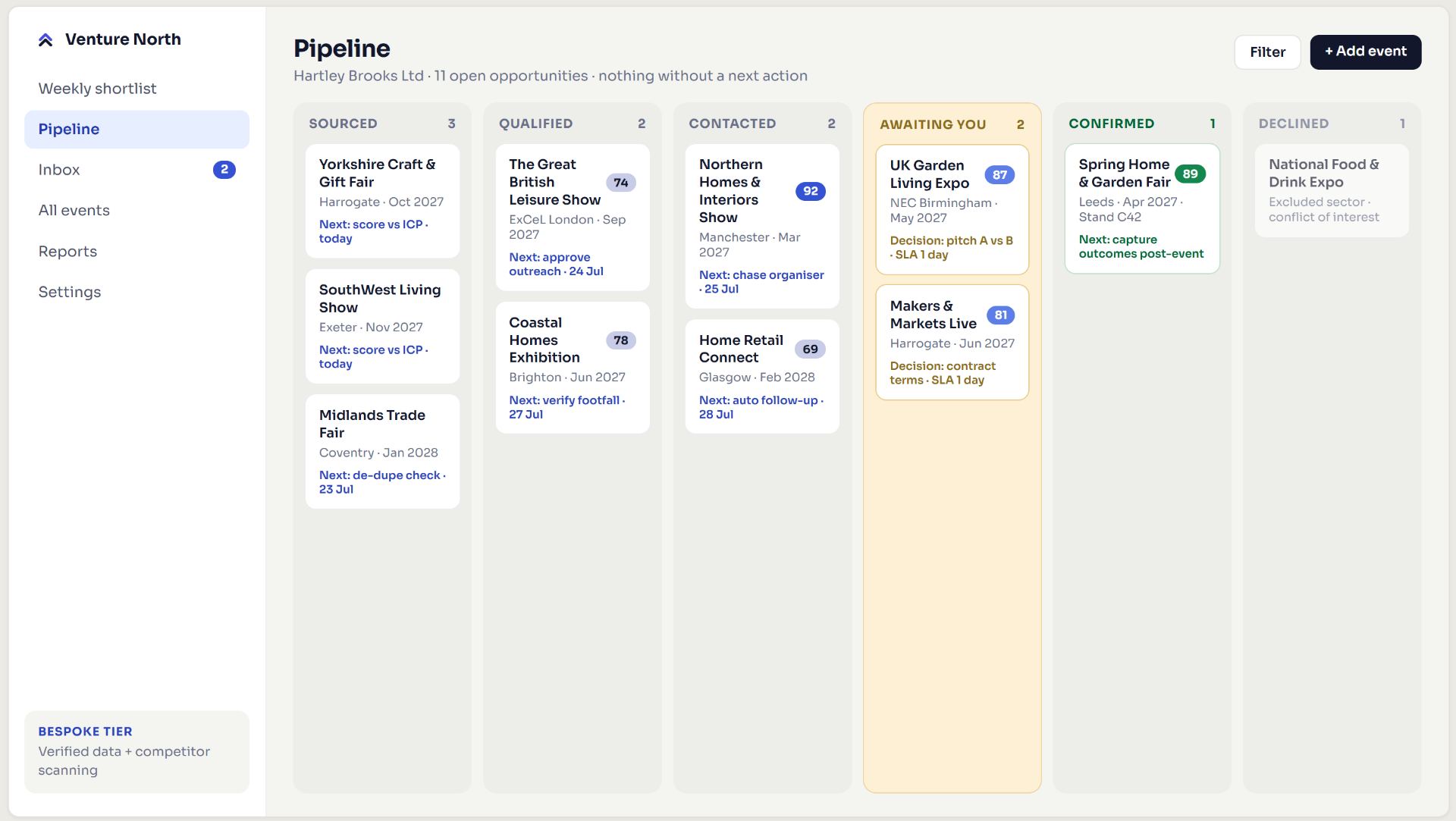This screenshot has width=1456, height=821.
Task: Click the CONFIRMED column header
Action: pyautogui.click(x=1142, y=124)
